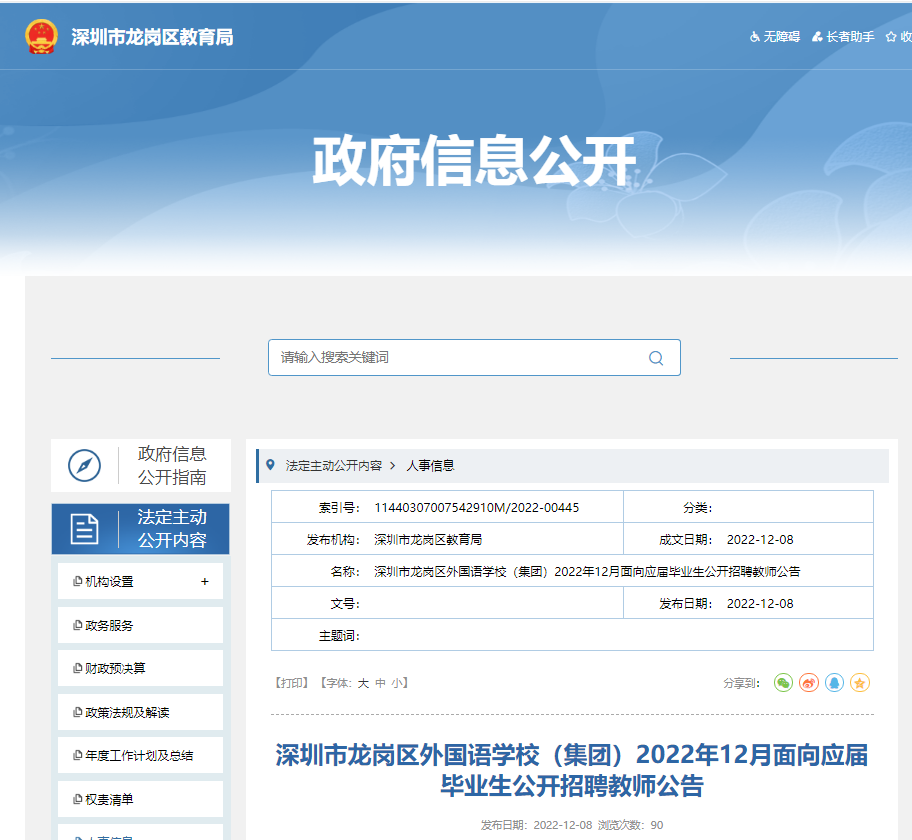Set font size to 小
The image size is (912, 840).
(397, 683)
